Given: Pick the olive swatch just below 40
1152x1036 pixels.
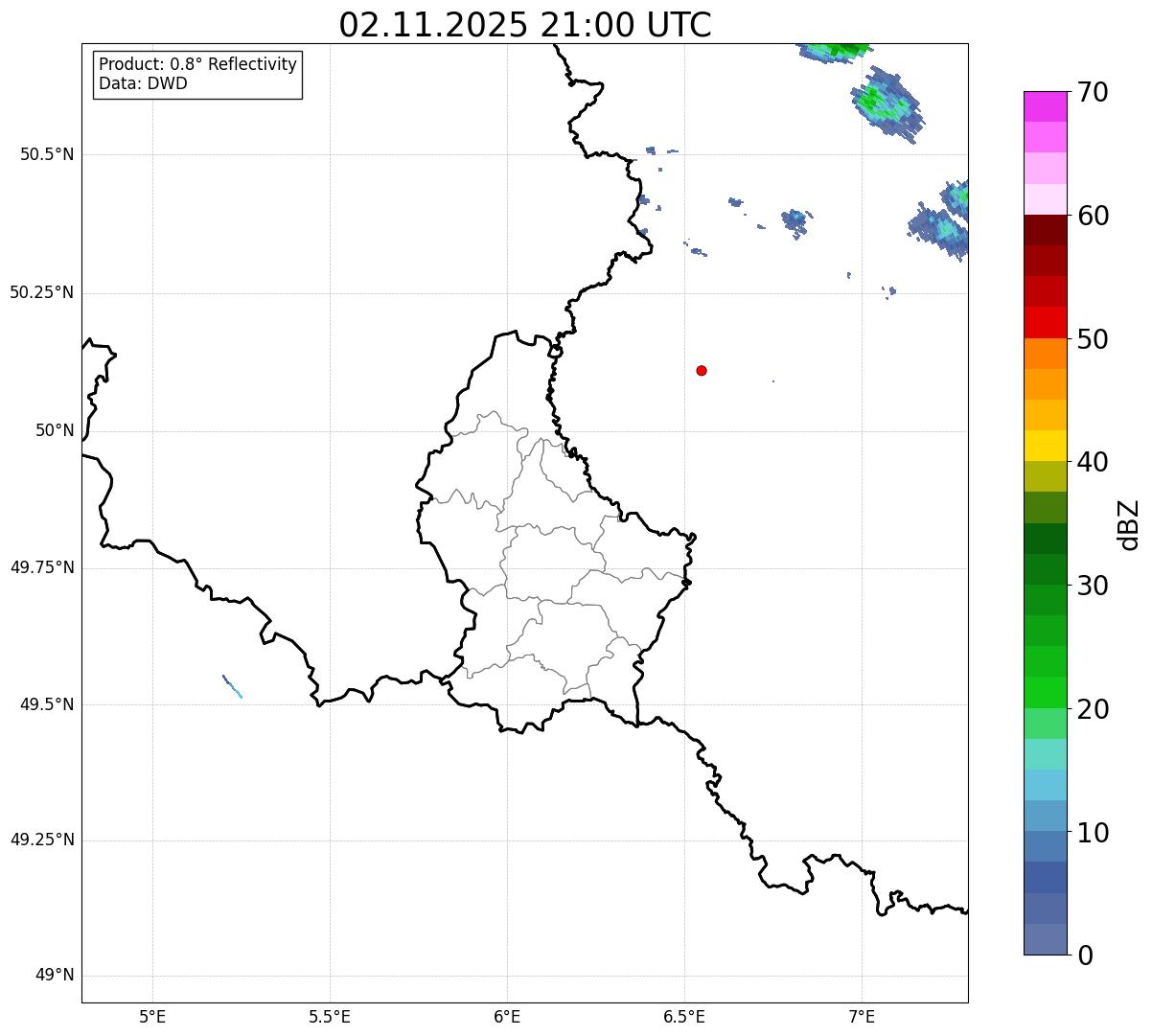Looking at the screenshot, I should 1045,477.
